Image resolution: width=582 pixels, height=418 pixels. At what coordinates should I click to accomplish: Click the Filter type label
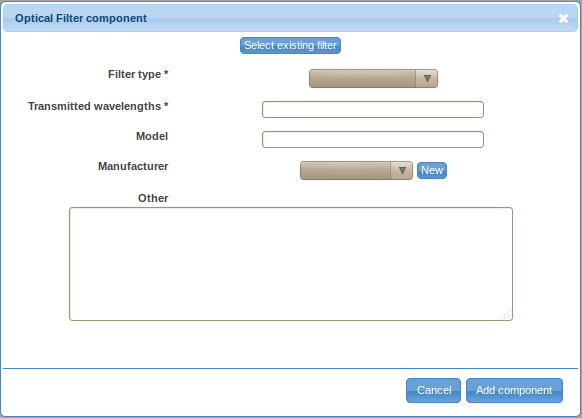click(x=138, y=74)
